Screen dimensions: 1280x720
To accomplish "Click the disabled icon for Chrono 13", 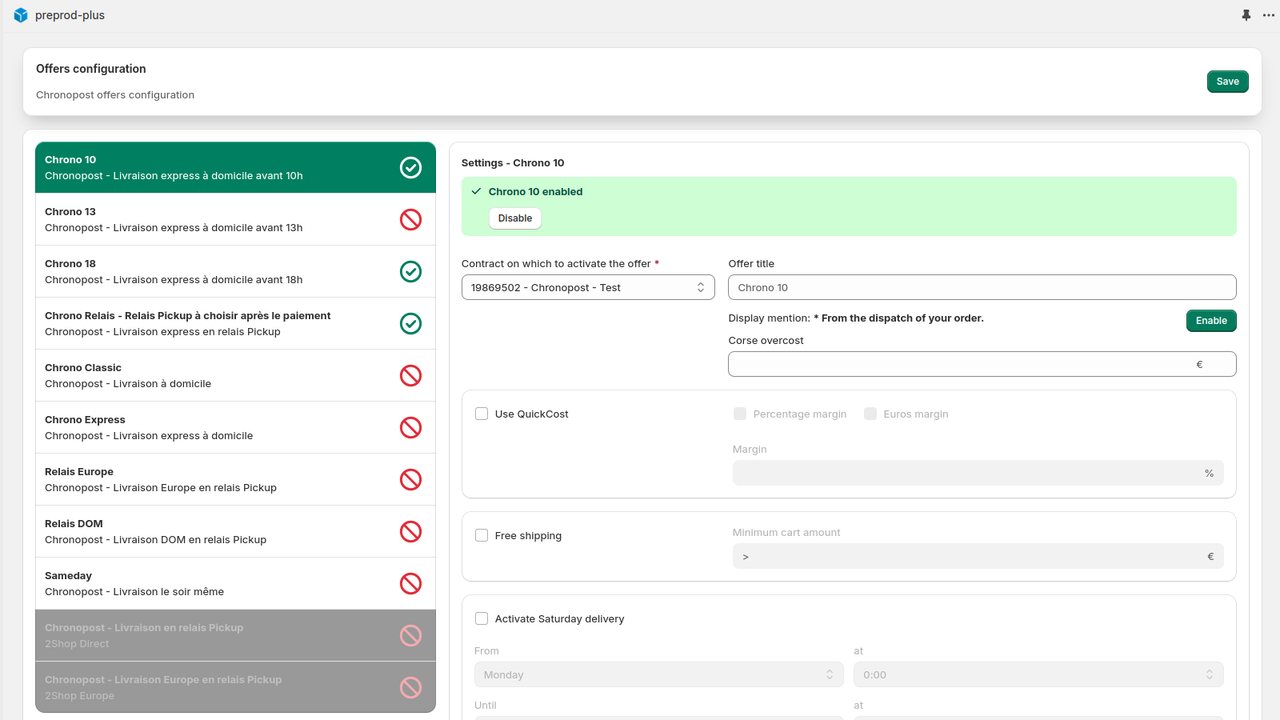I will click(x=411, y=220).
